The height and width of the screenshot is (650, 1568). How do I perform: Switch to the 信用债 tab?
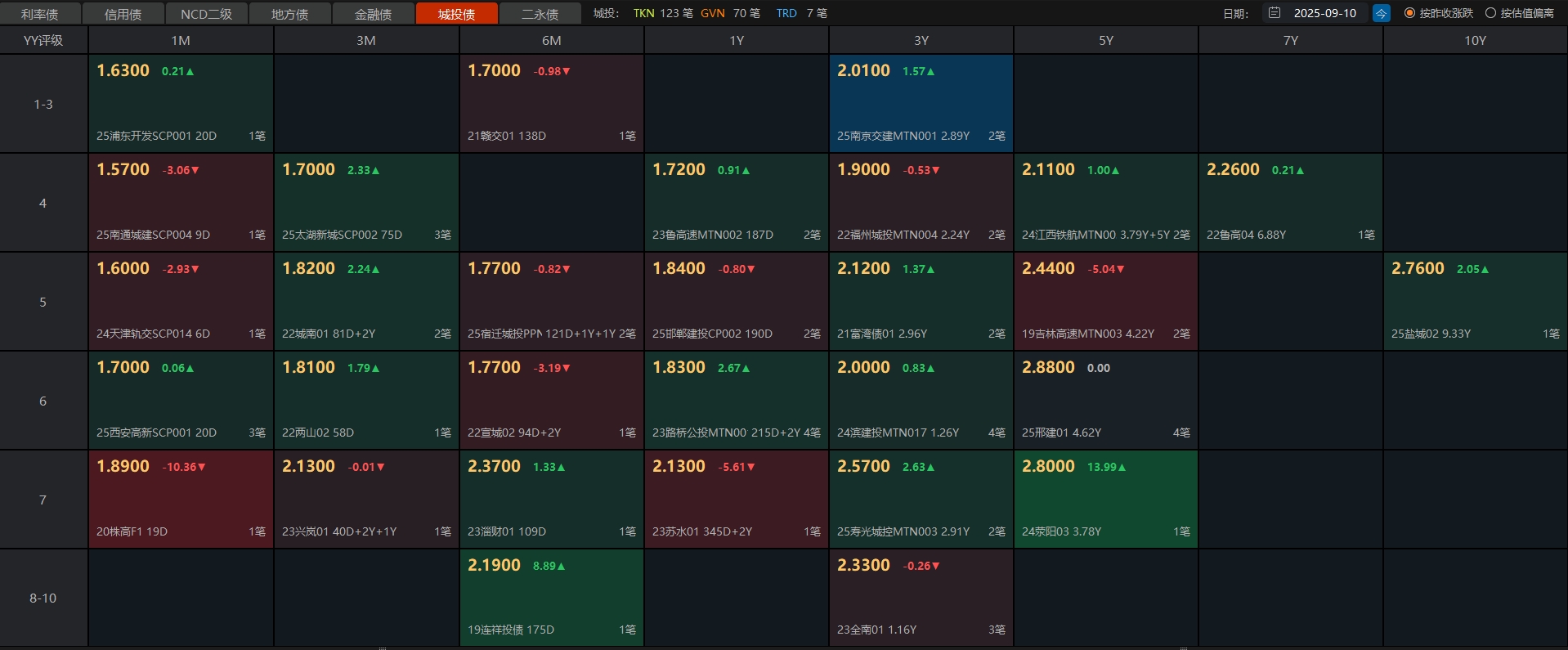click(123, 14)
